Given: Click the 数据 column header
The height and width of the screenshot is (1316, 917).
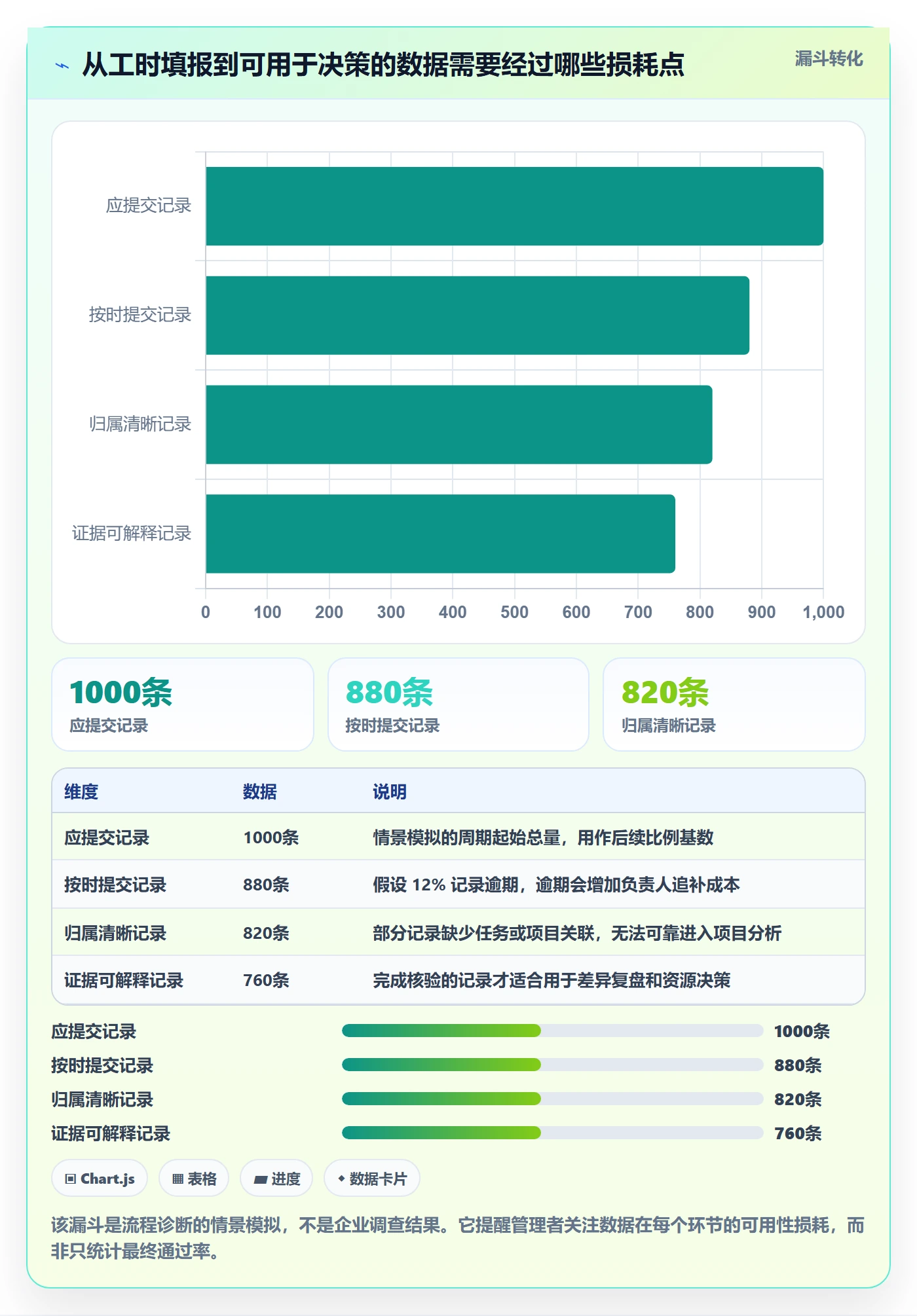Looking at the screenshot, I should point(260,792).
